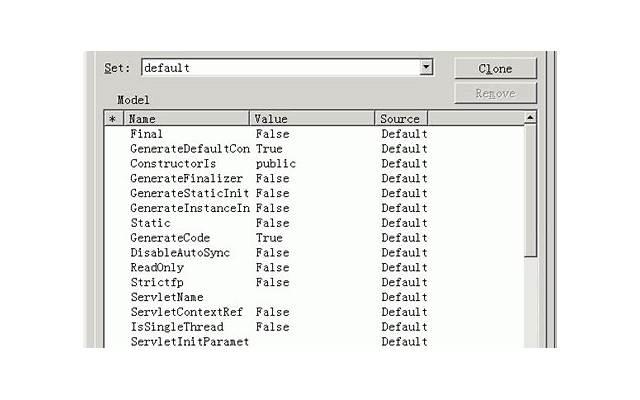Open the Set dropdown arrow
The width and height of the screenshot is (640, 400).
point(427,68)
